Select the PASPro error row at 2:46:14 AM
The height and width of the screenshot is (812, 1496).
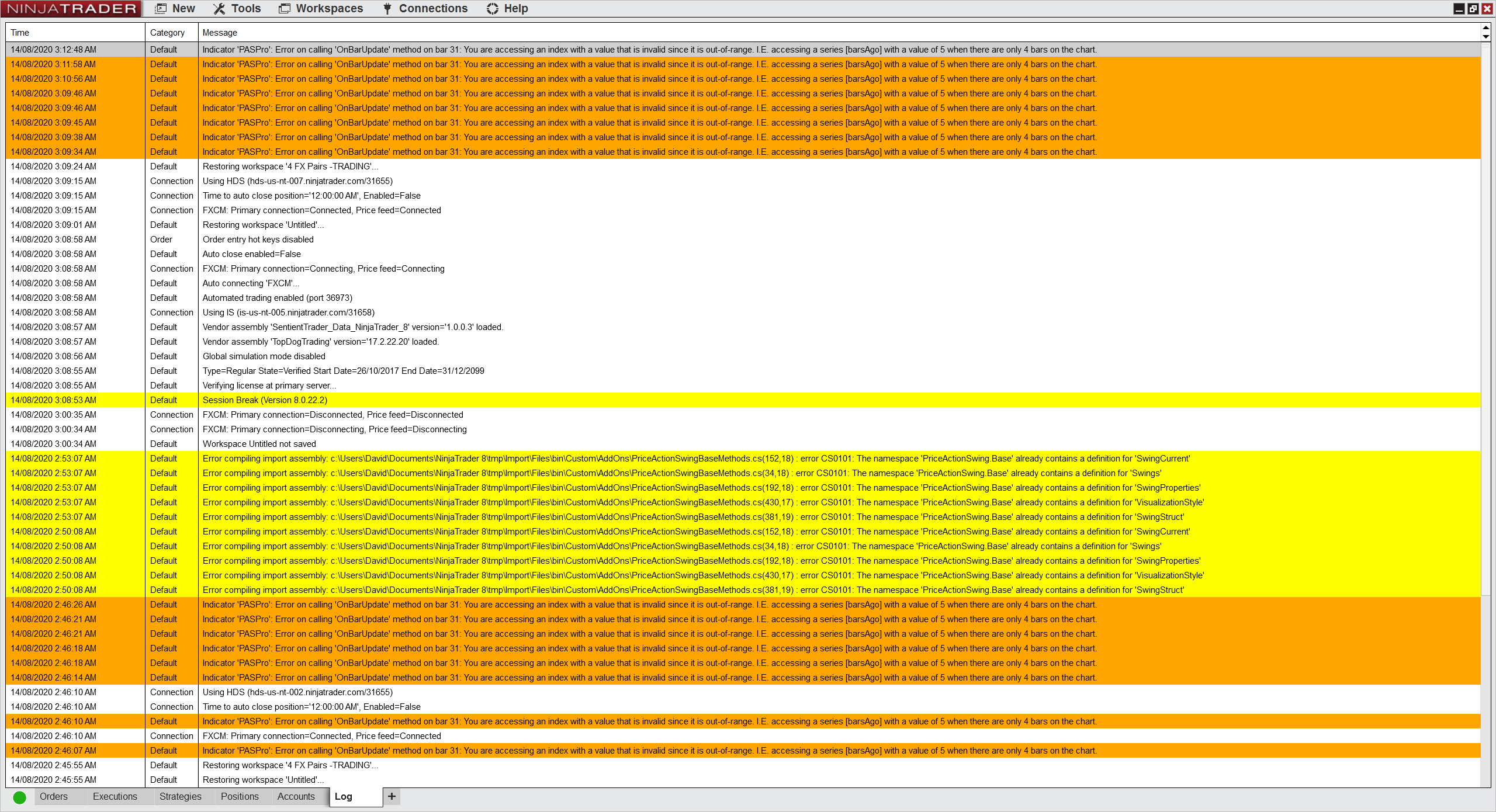click(x=743, y=678)
